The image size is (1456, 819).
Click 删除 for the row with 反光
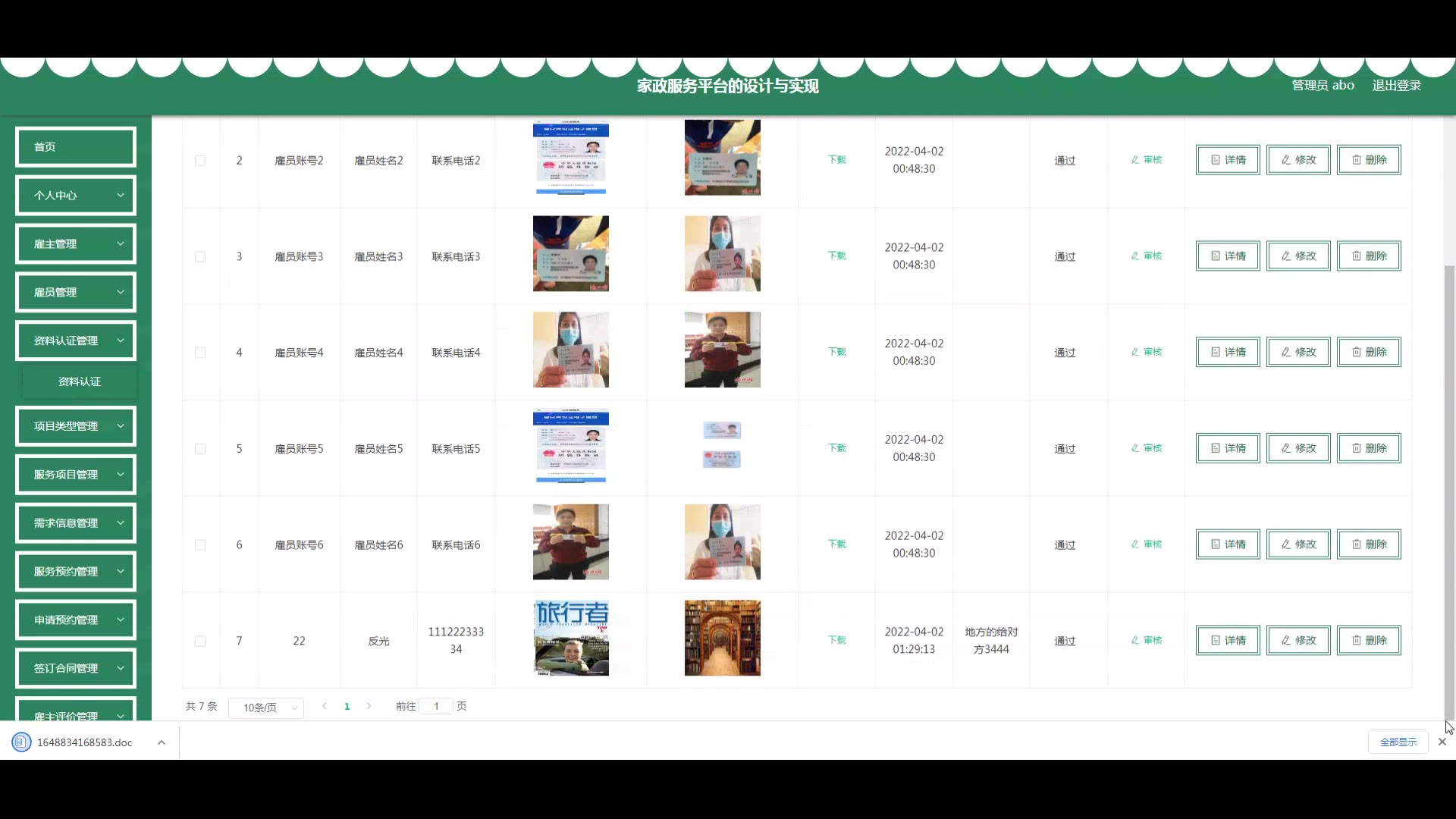1369,640
